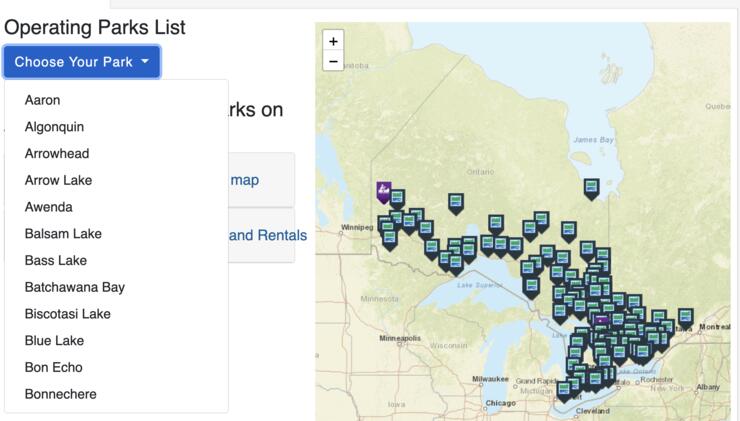The width and height of the screenshot is (740, 421).
Task: Click the partially hidden 'map' link
Action: coord(244,180)
